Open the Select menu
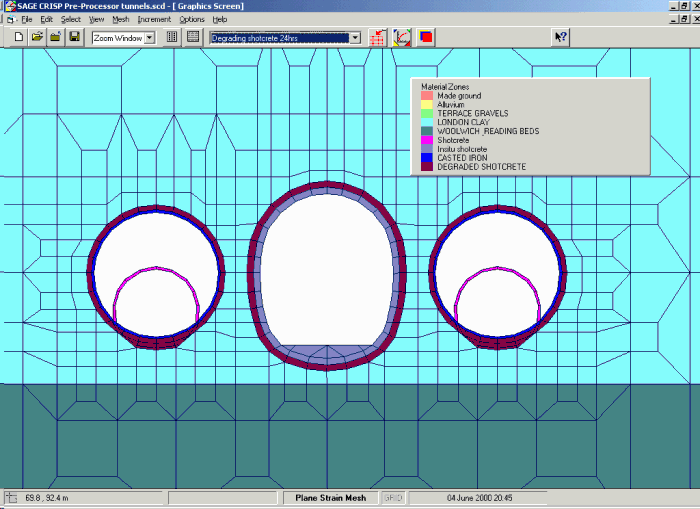 (71, 20)
